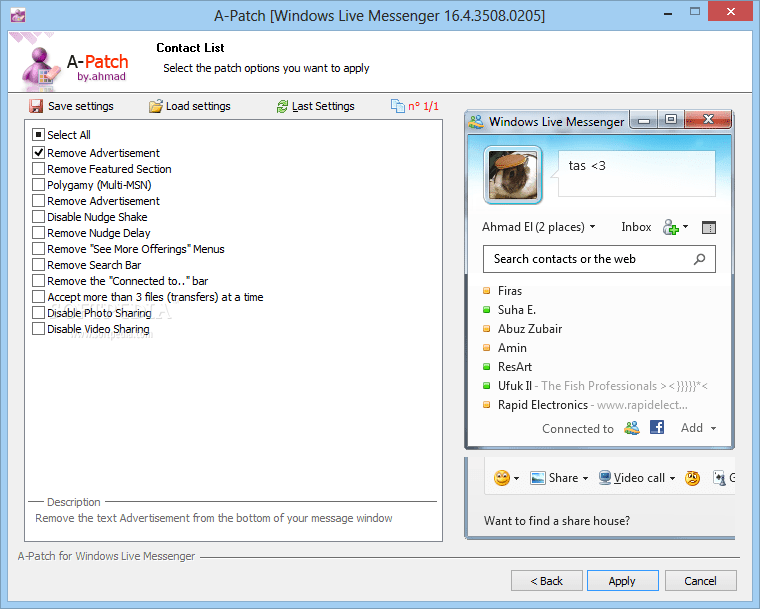760x609 pixels.
Task: Check Disable Photo Sharing option
Action: [39, 313]
